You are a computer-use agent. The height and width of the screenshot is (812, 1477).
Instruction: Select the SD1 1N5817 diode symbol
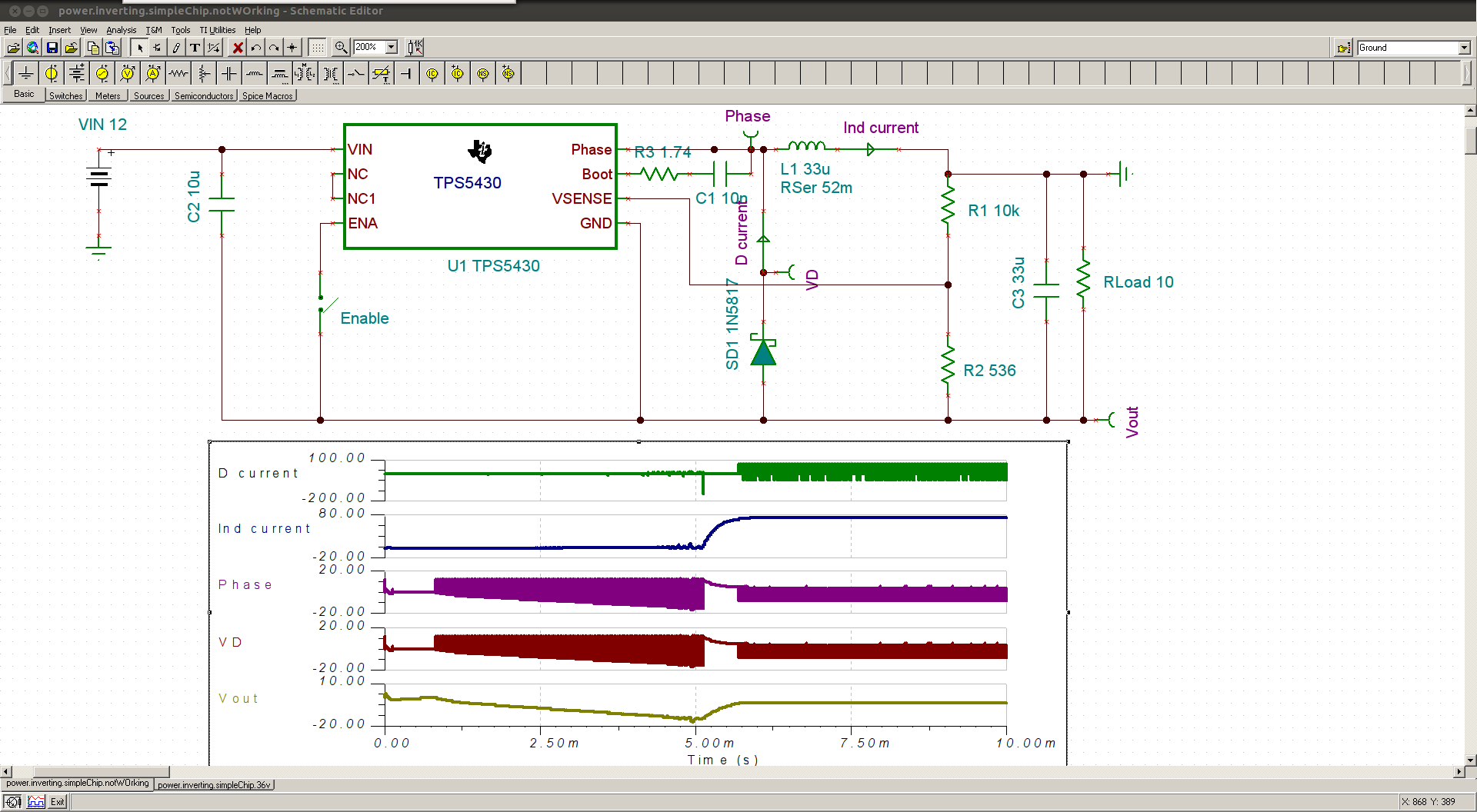(x=763, y=351)
